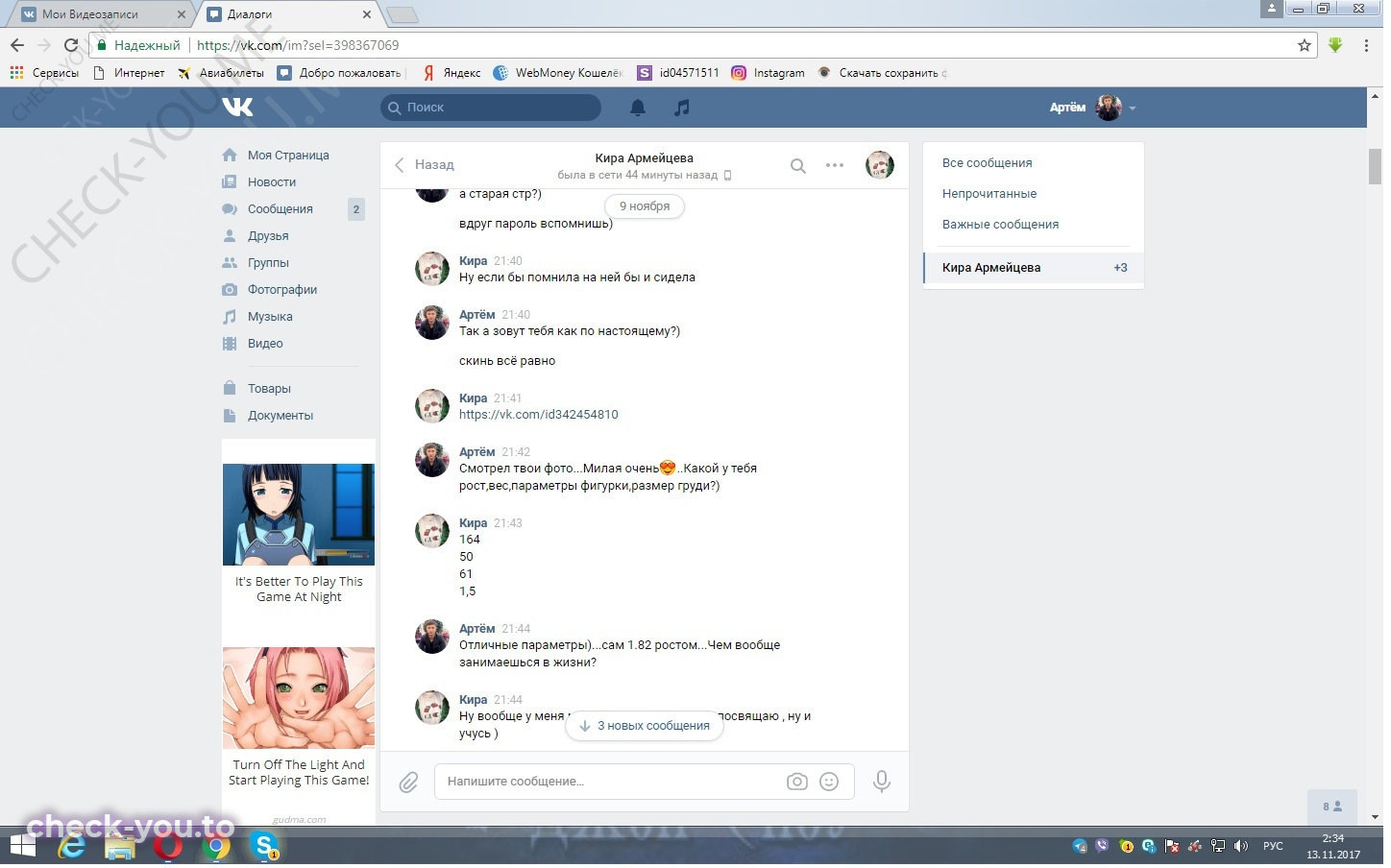This screenshot has height=868, width=1391.
Task: Open the notifications bell
Action: pos(638,108)
